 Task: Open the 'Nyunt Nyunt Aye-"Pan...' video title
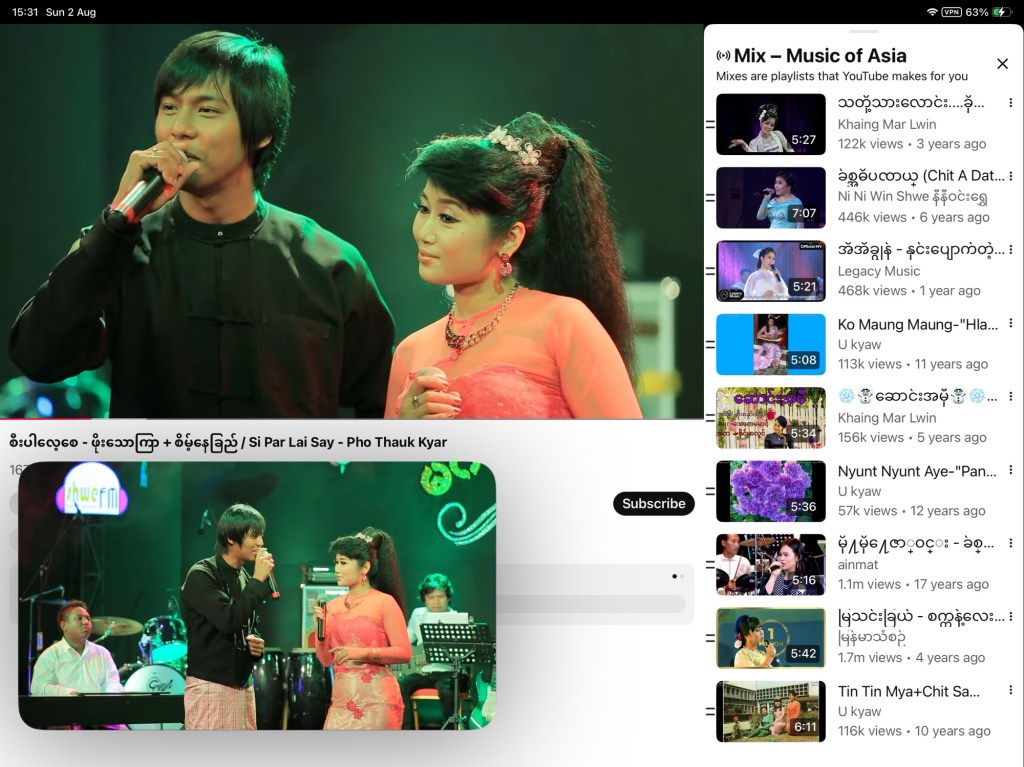917,471
